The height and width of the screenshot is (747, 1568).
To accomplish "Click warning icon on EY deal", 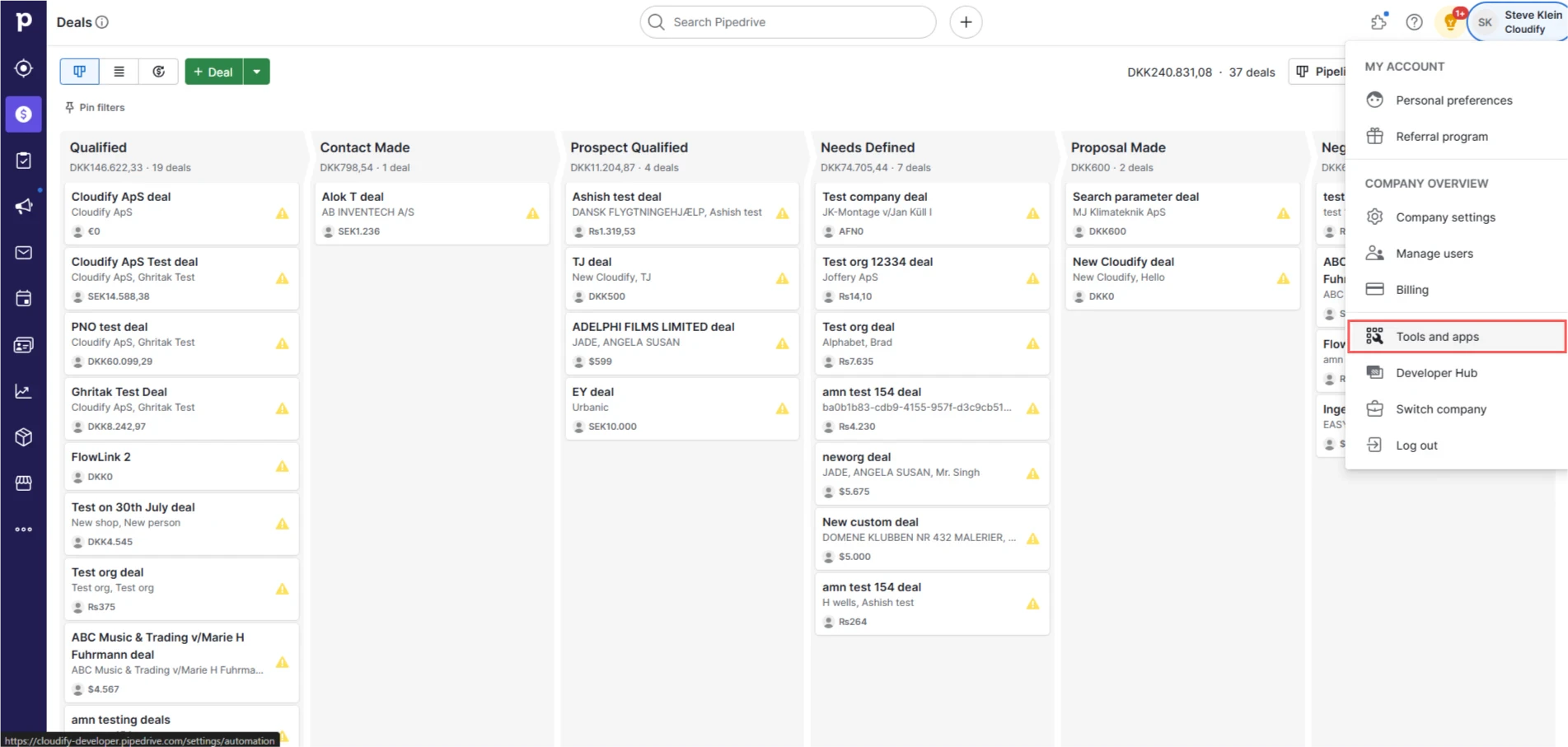I will tap(783, 409).
